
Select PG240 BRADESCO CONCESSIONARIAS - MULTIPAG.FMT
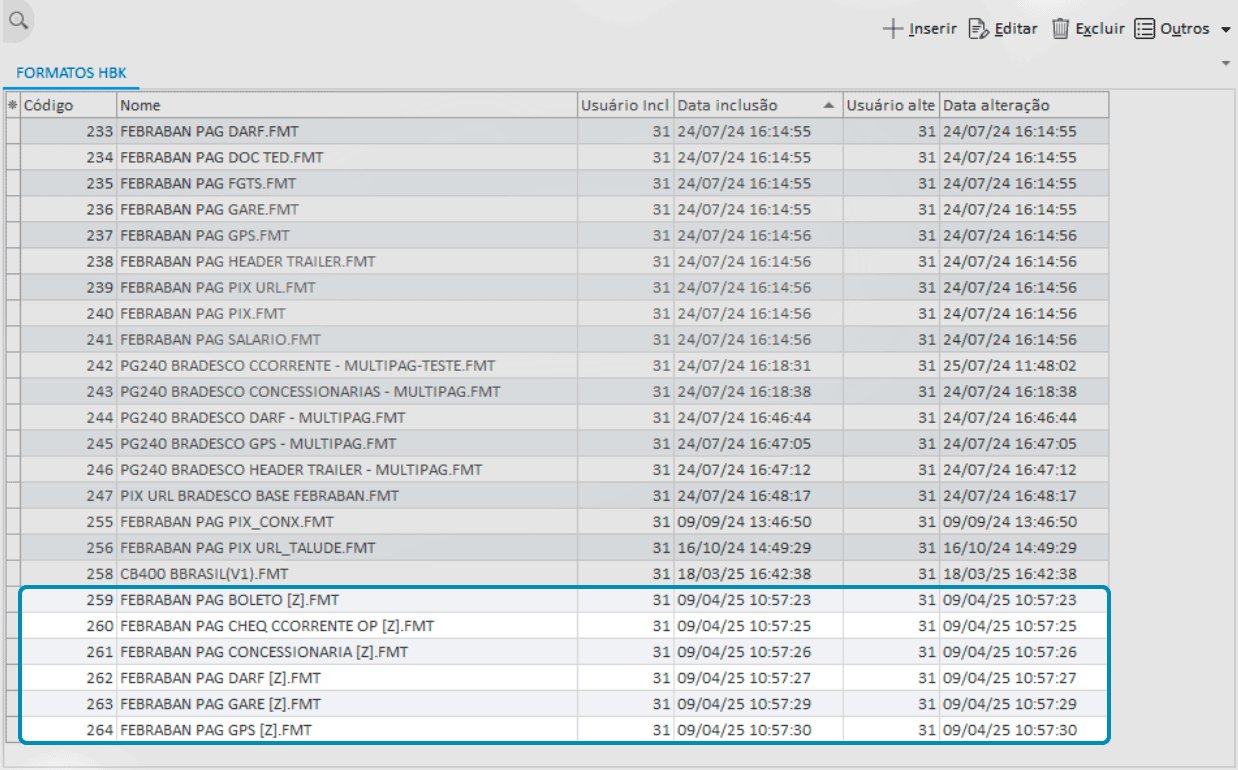[557, 391]
